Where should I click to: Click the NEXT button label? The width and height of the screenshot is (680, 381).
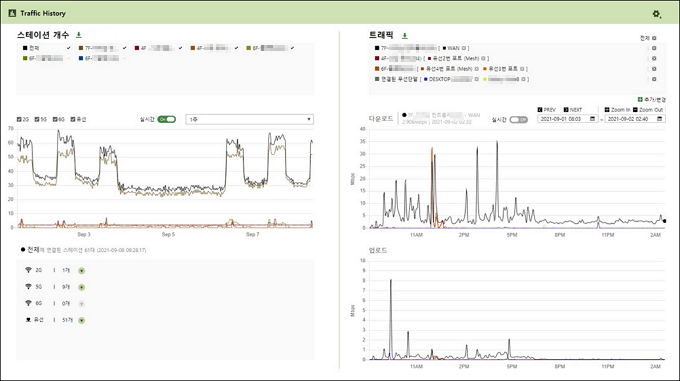click(x=576, y=110)
